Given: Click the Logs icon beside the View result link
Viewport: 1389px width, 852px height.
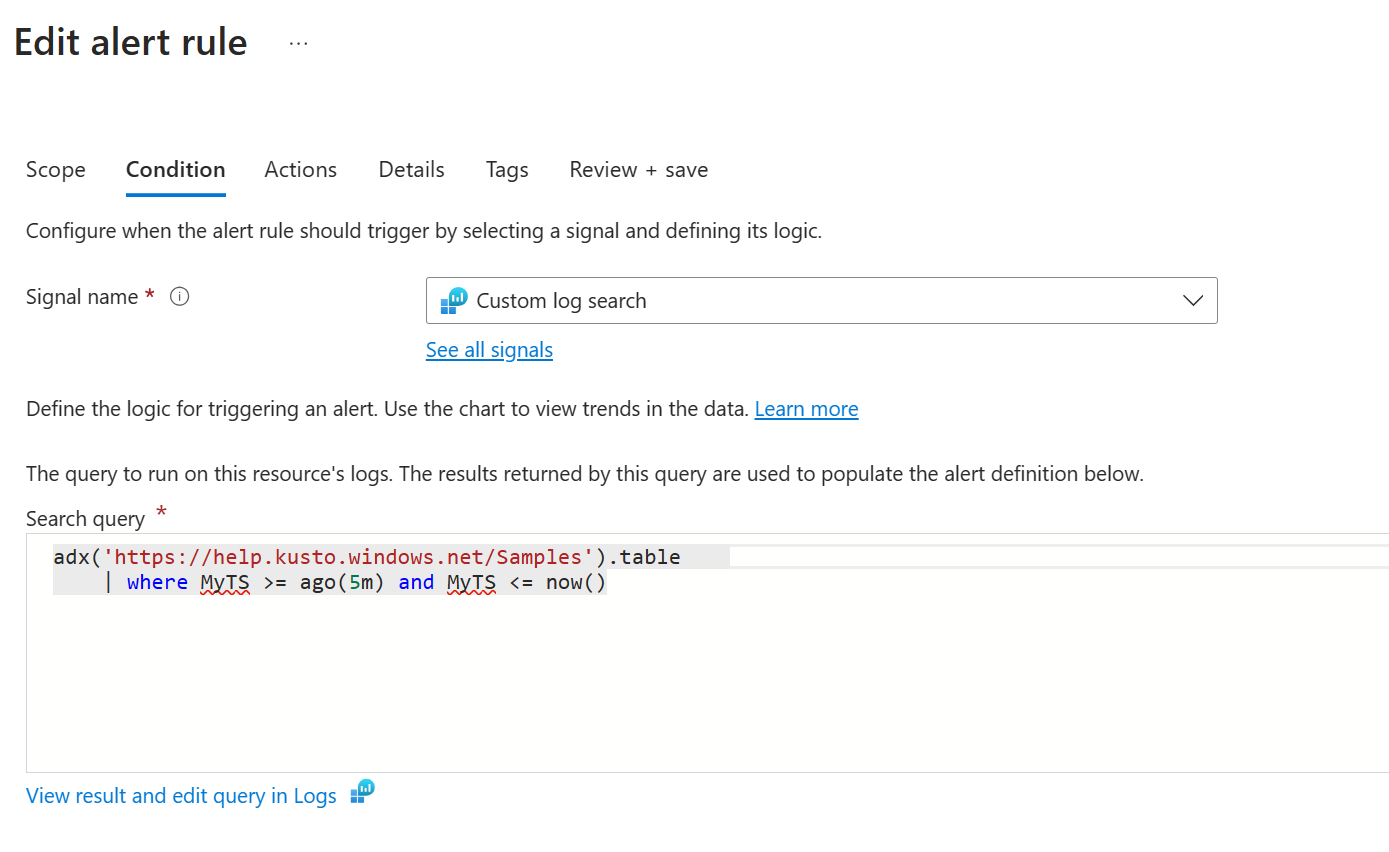Looking at the screenshot, I should [x=361, y=792].
